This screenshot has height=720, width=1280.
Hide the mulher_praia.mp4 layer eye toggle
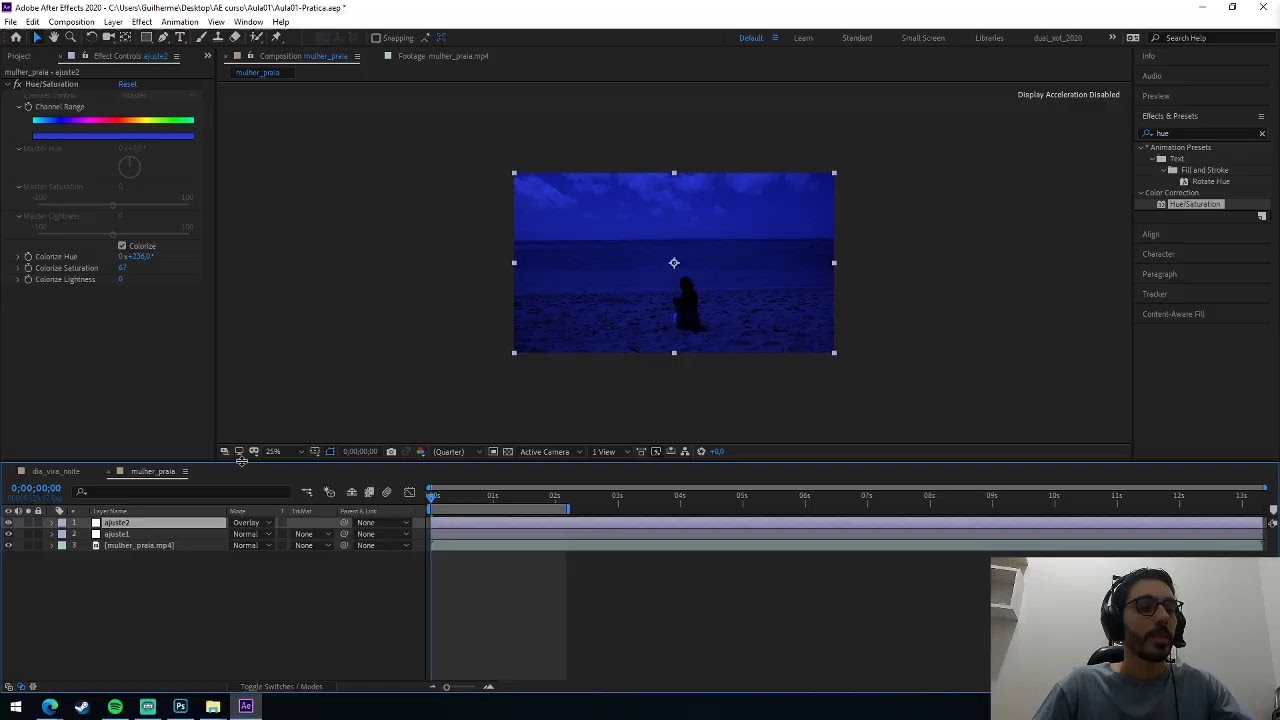(x=9, y=545)
